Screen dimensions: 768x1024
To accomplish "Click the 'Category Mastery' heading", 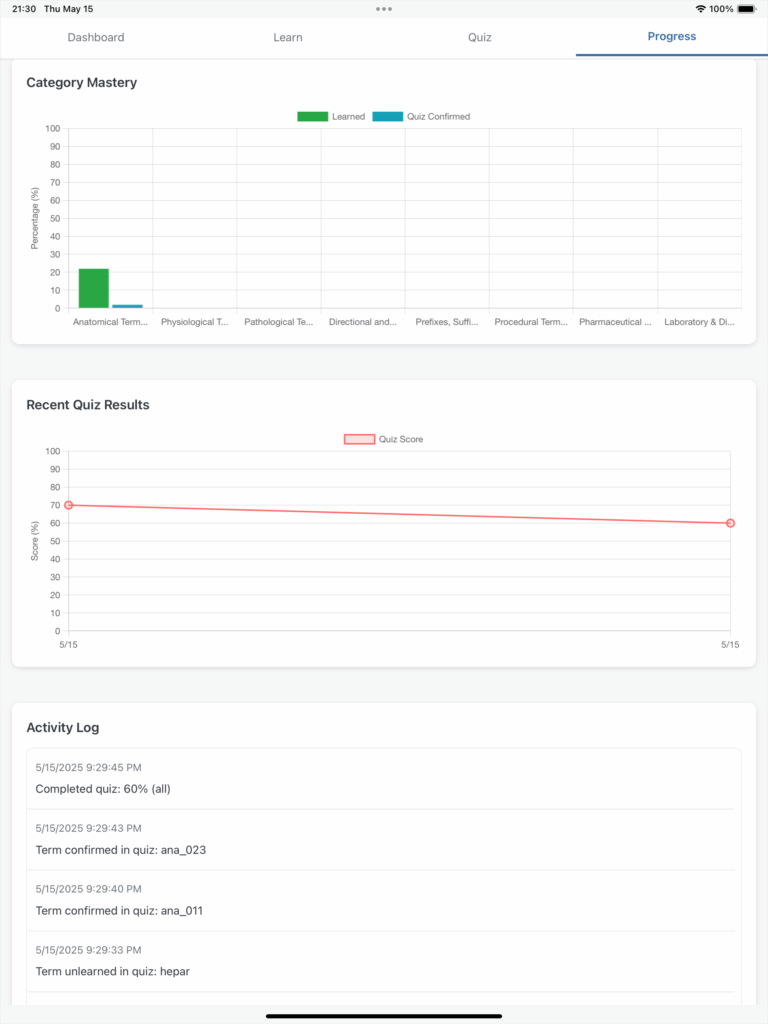I will (82, 82).
